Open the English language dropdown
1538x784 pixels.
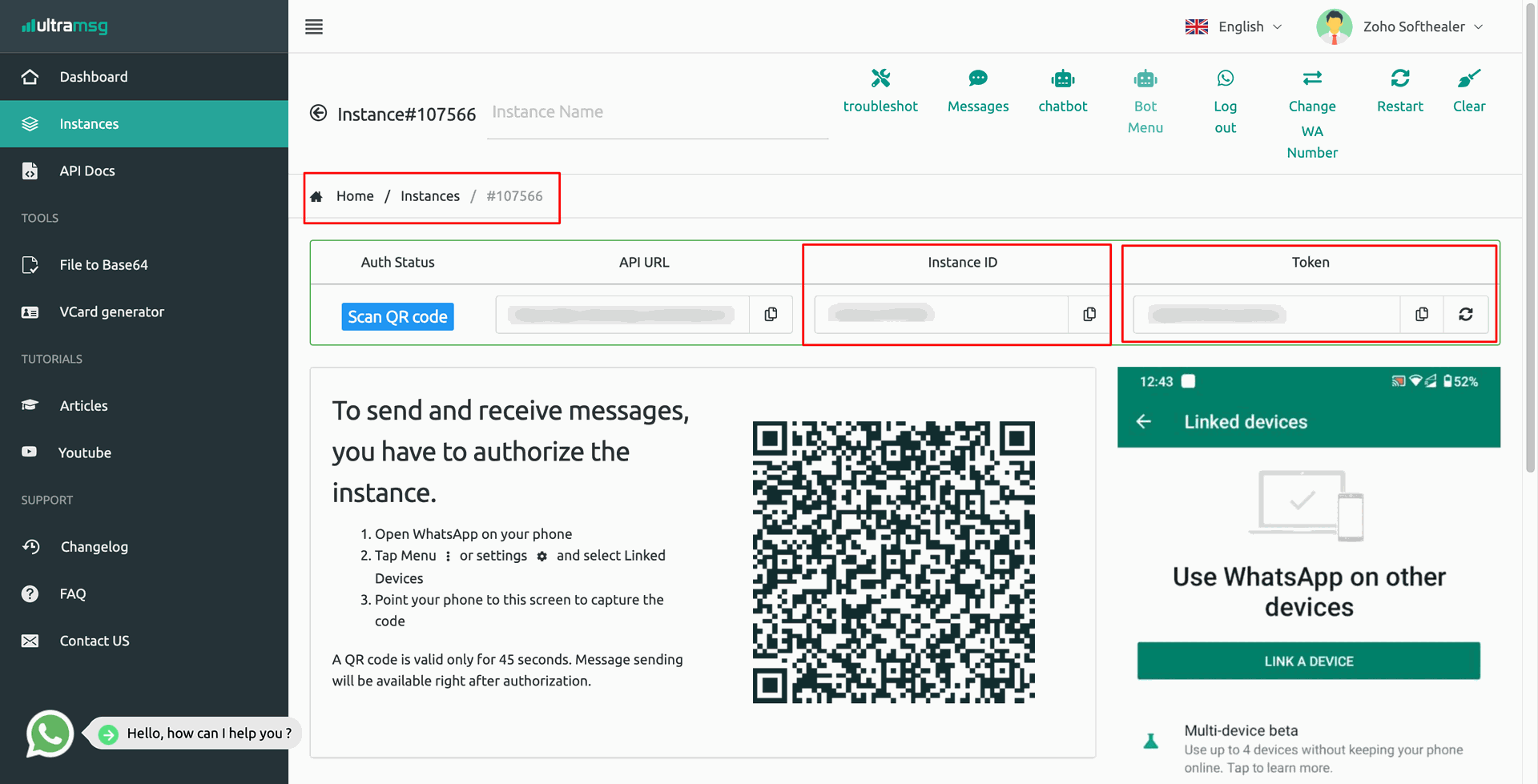pos(1234,26)
